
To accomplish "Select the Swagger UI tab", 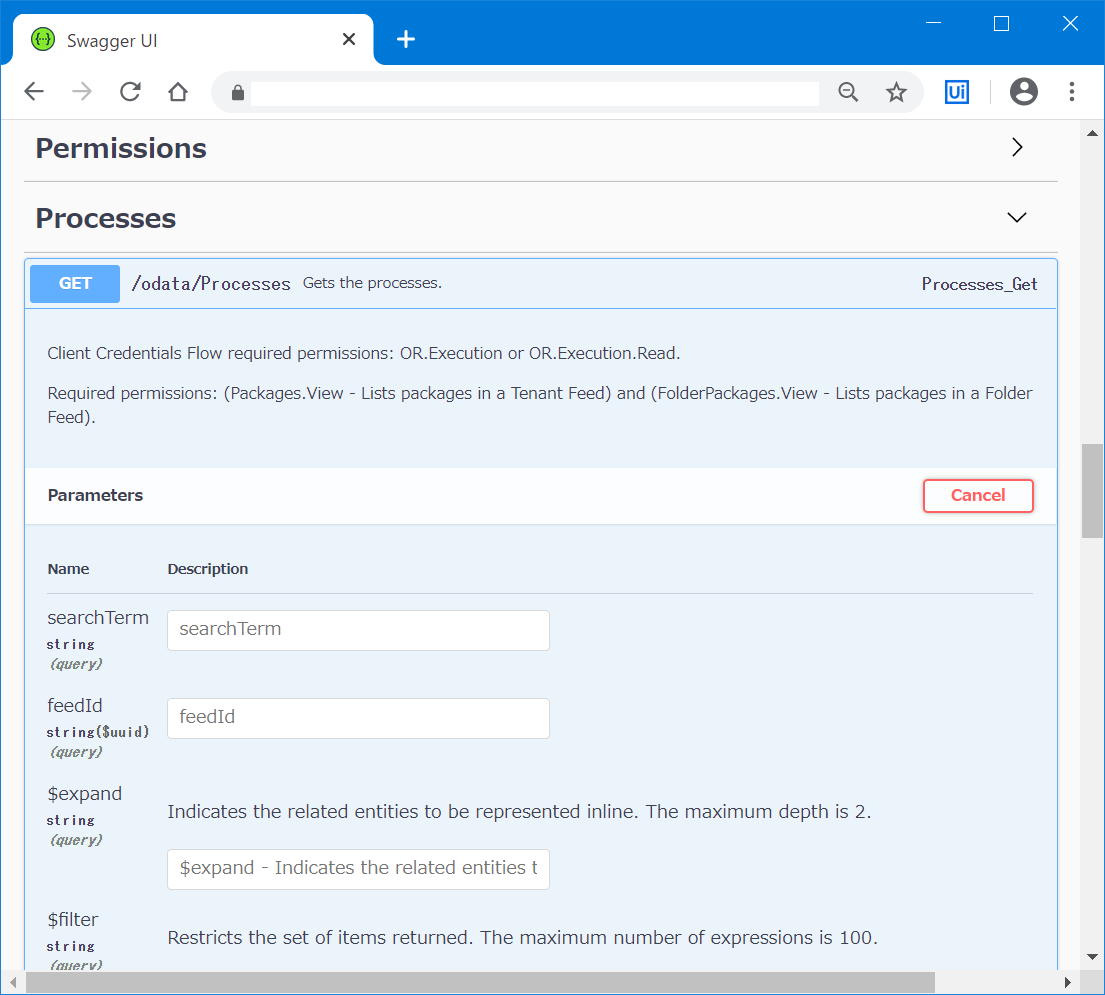I will click(x=193, y=40).
